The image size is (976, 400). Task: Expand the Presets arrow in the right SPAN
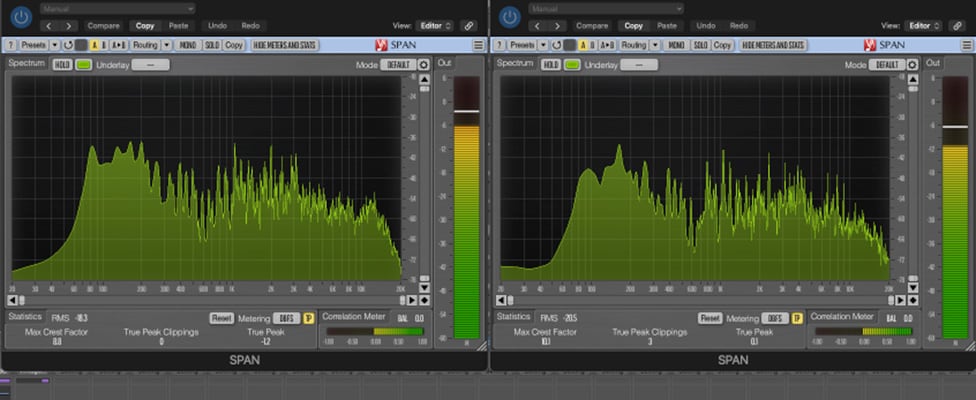tap(543, 45)
